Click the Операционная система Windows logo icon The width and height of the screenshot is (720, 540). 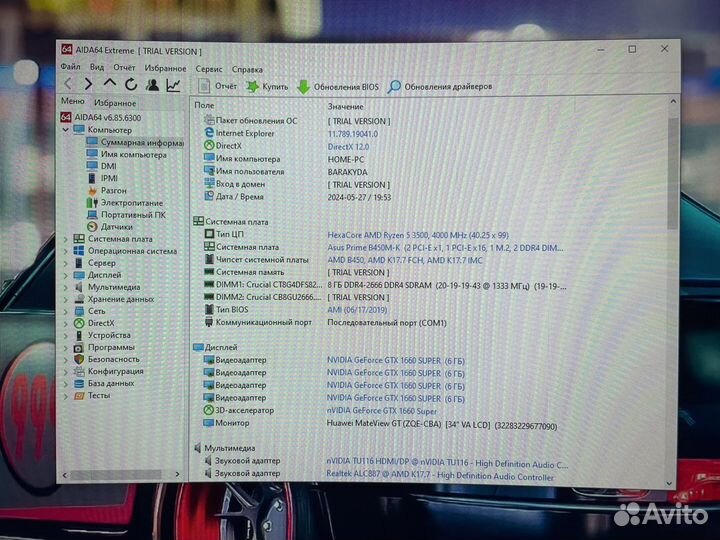(79, 251)
